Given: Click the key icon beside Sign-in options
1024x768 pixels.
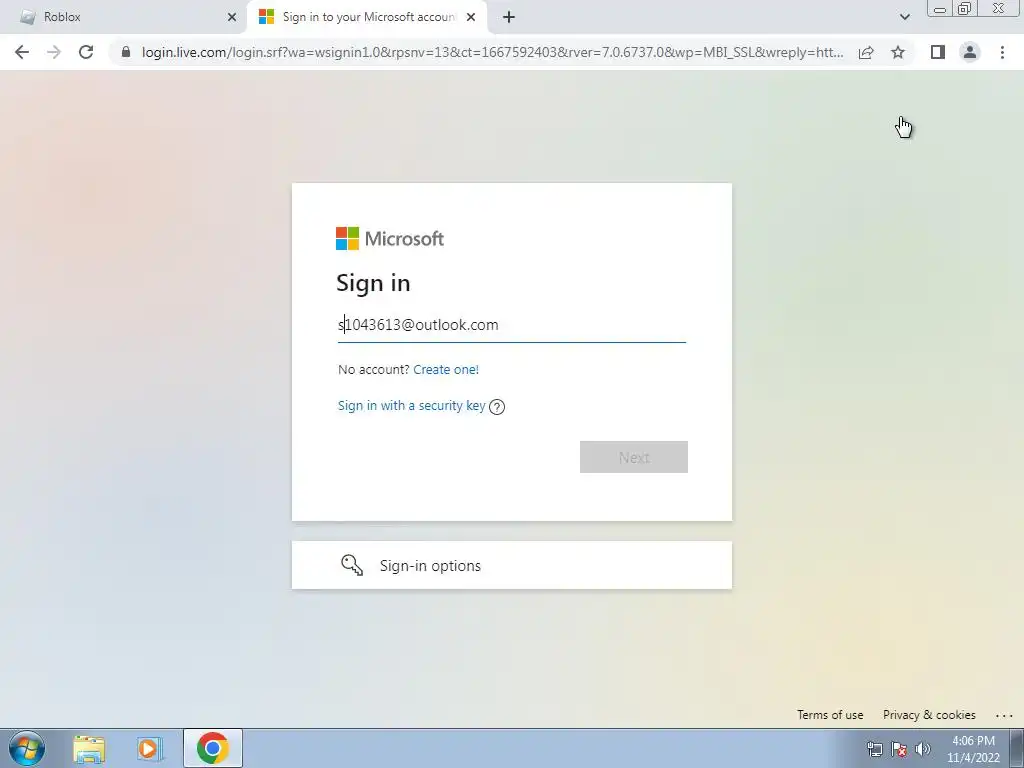Looking at the screenshot, I should [352, 565].
